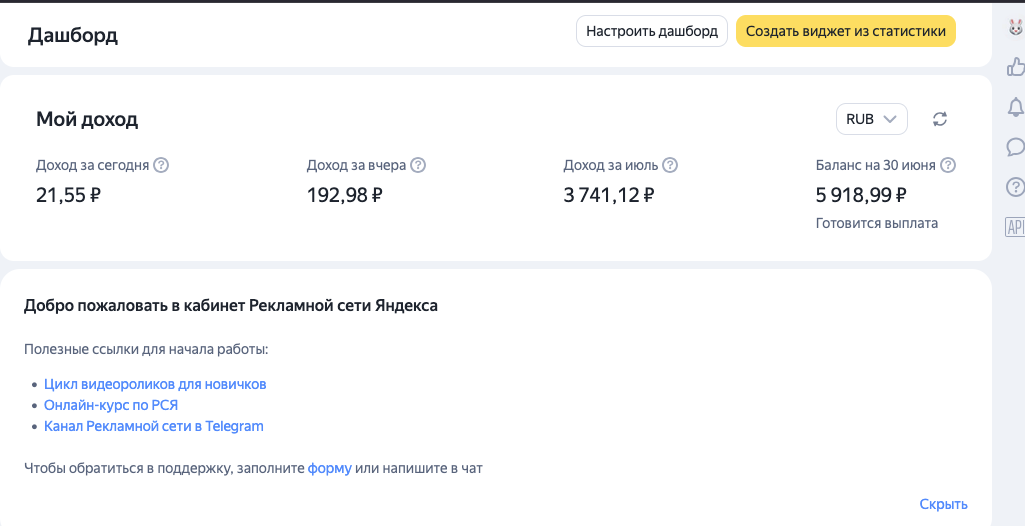
Task: Select the 192,98 ₽ yesterday income value
Action: coord(344,195)
